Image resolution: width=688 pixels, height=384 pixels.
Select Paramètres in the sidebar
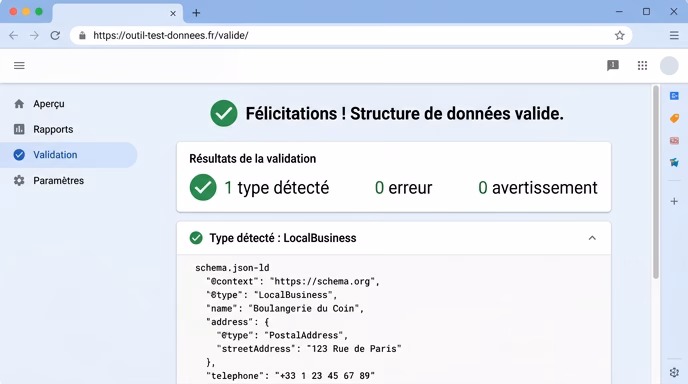click(x=69, y=180)
